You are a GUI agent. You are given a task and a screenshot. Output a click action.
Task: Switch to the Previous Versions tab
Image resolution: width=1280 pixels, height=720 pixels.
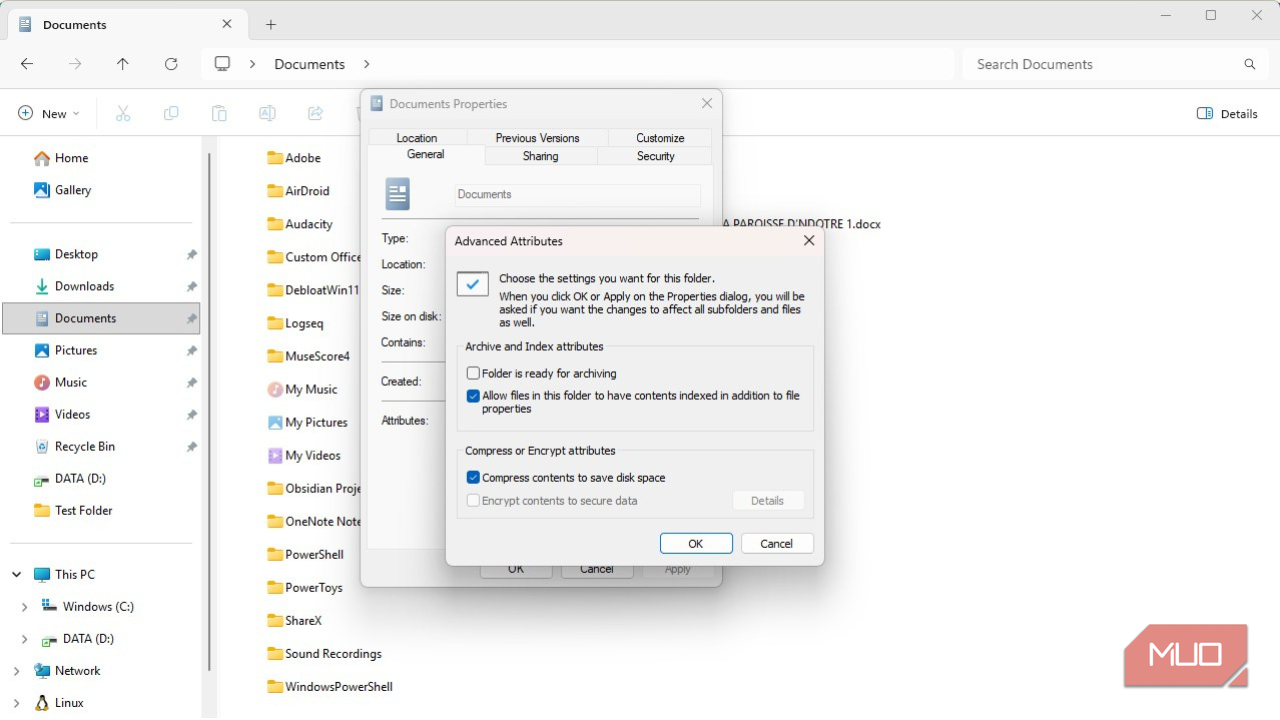pos(537,138)
